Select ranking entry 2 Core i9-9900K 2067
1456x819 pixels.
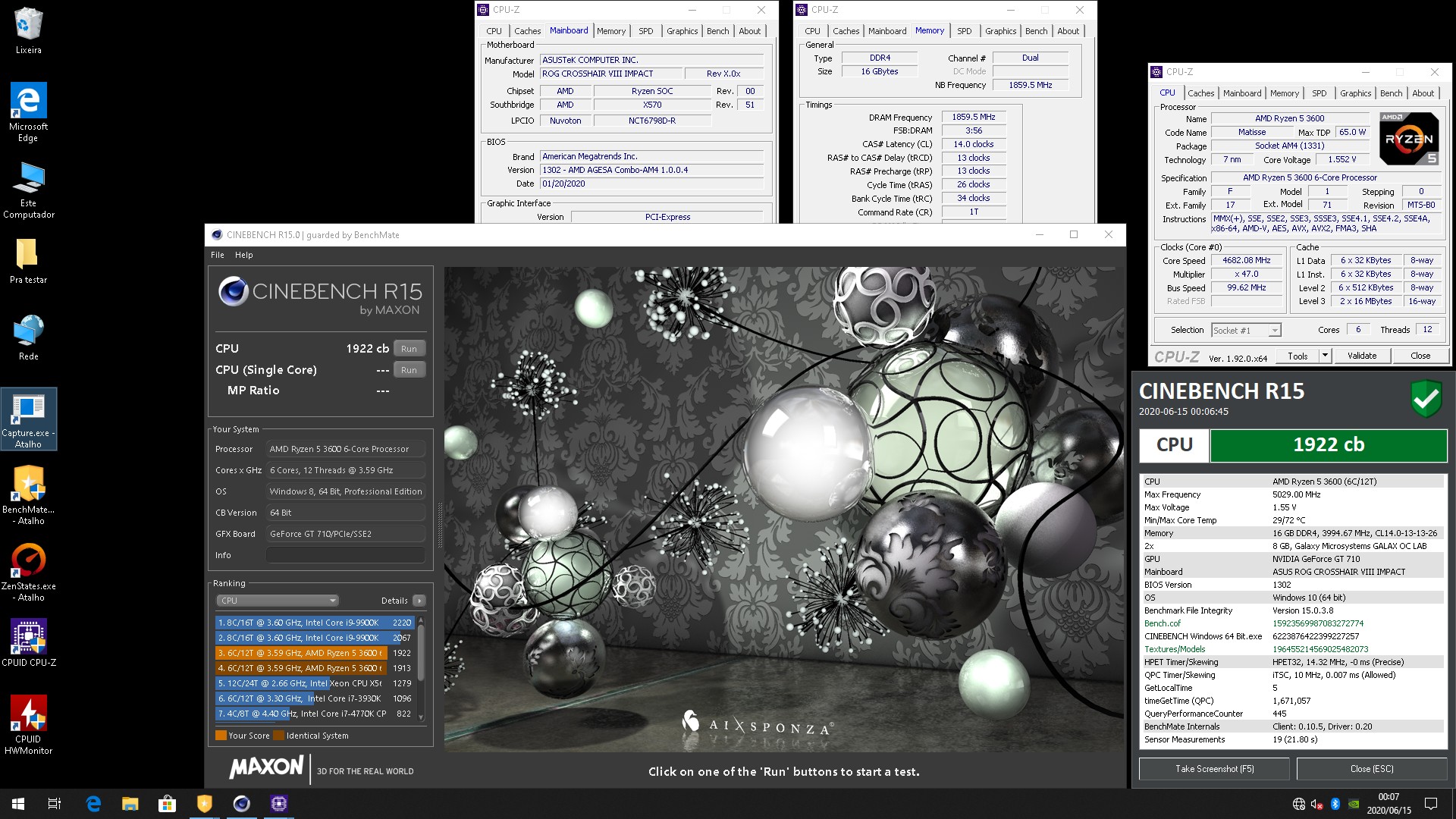[x=315, y=638]
